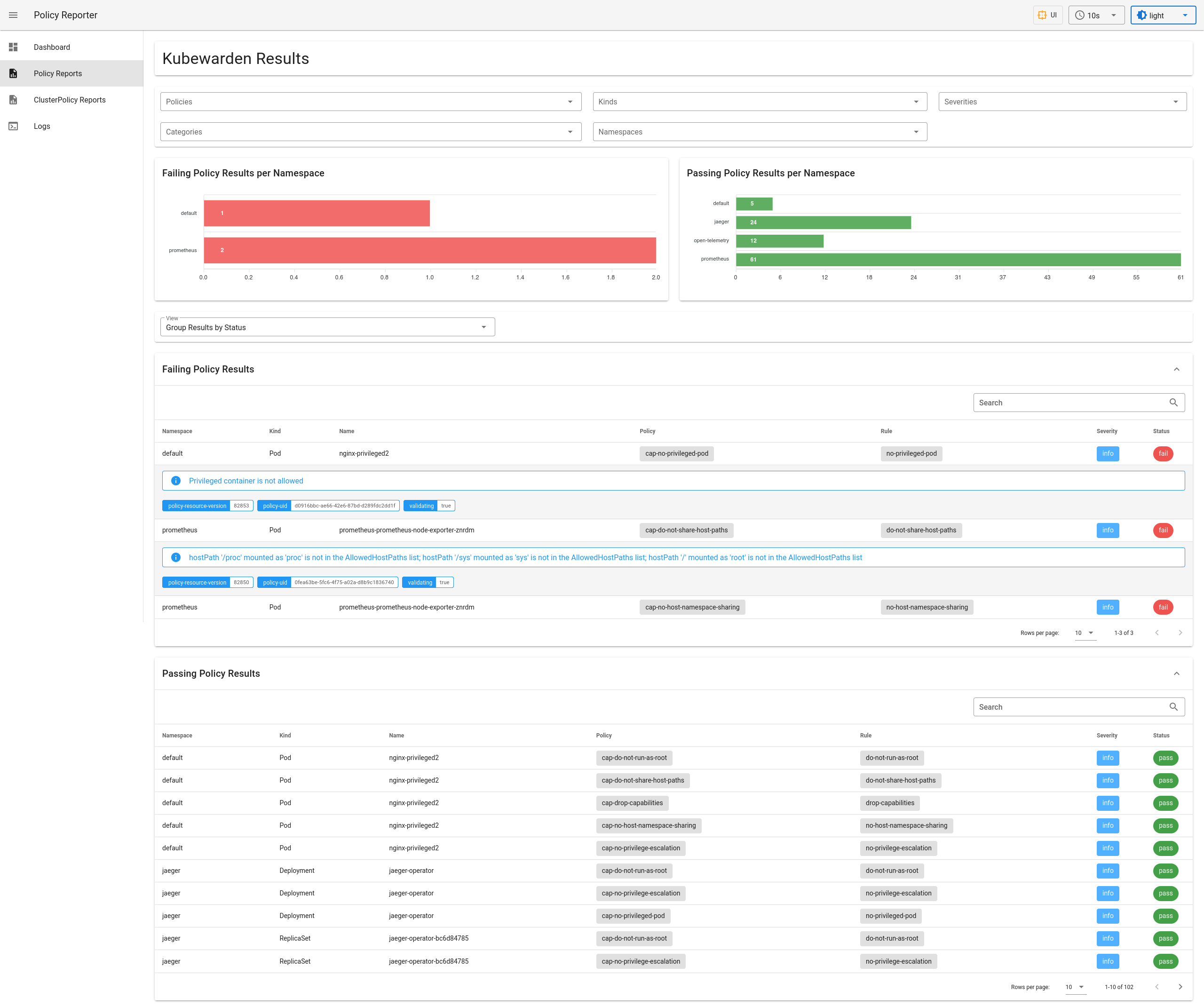Open the Namespaces filter dropdown
The width and height of the screenshot is (1204, 1006).
[x=759, y=132]
